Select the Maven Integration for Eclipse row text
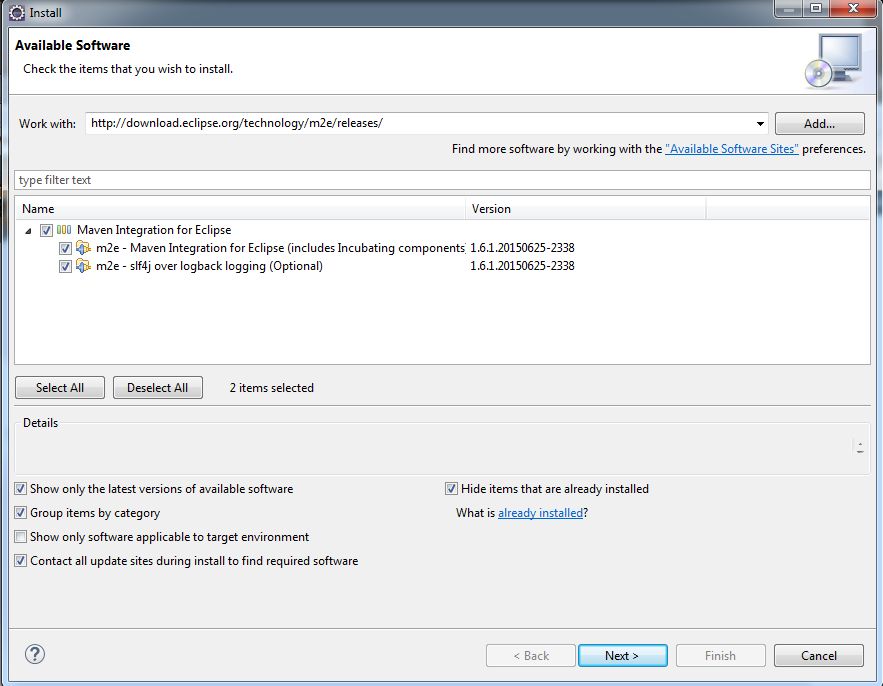883x686 pixels. click(x=154, y=230)
